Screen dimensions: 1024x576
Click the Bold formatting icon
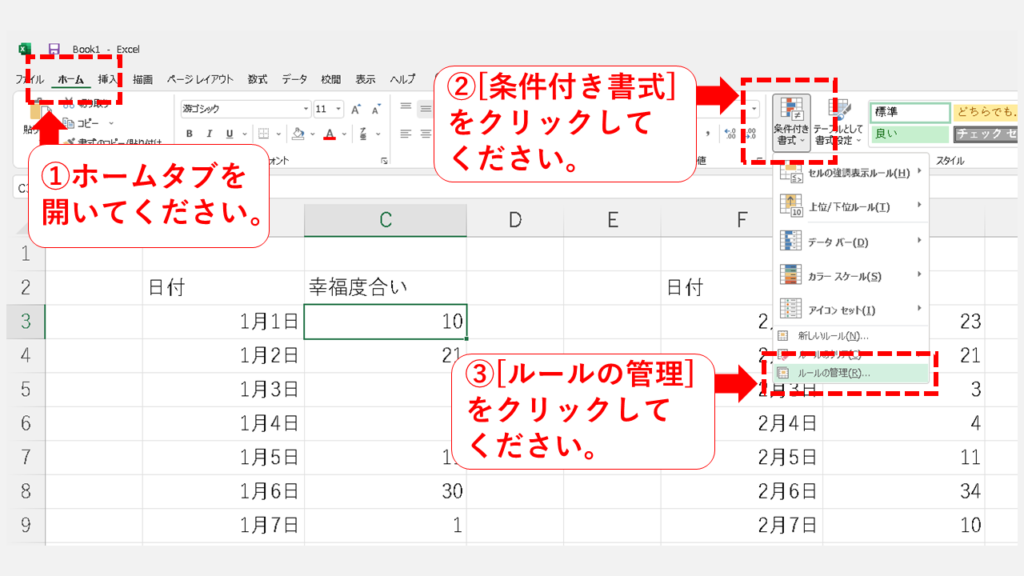[x=187, y=134]
